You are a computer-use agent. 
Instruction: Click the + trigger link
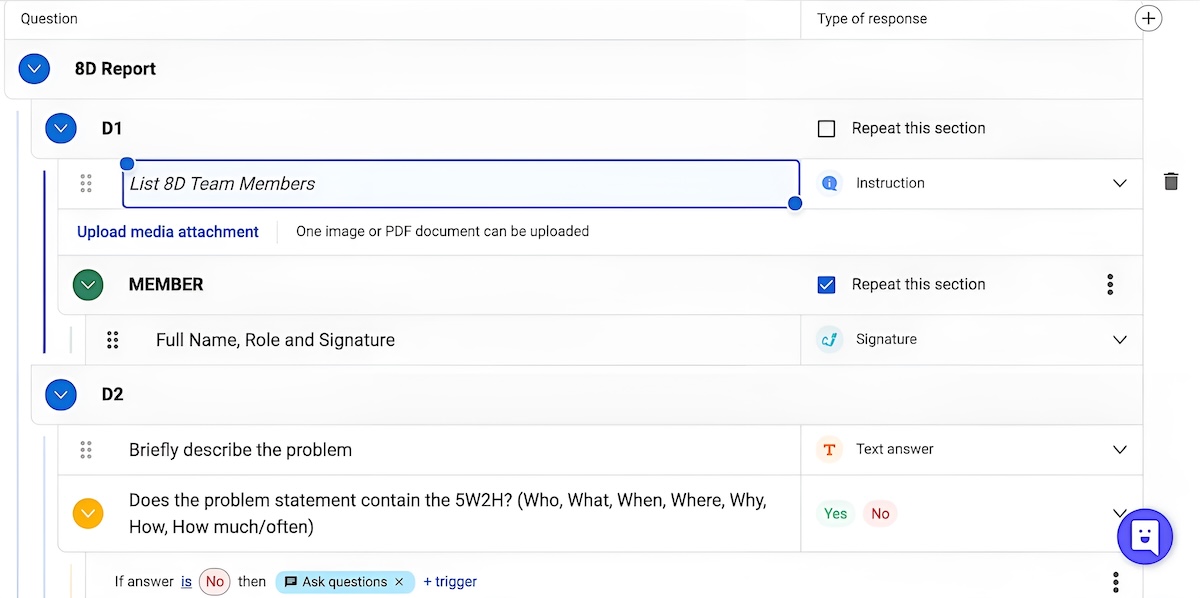point(450,581)
